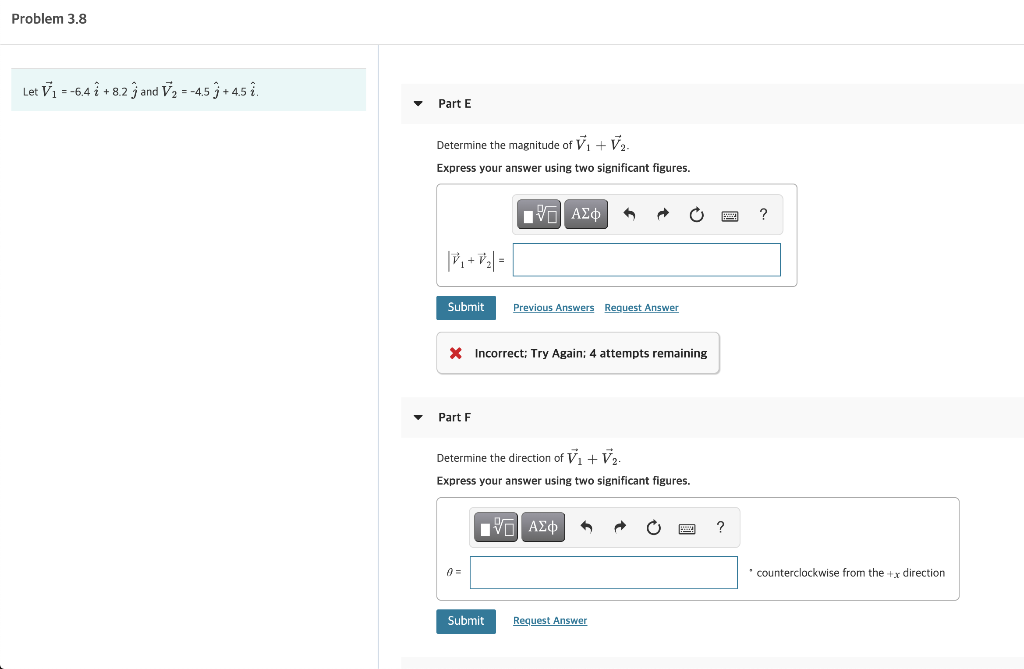This screenshot has width=1024, height=669.
Task: Reset the Part F answer with refresh icon
Action: tap(653, 527)
